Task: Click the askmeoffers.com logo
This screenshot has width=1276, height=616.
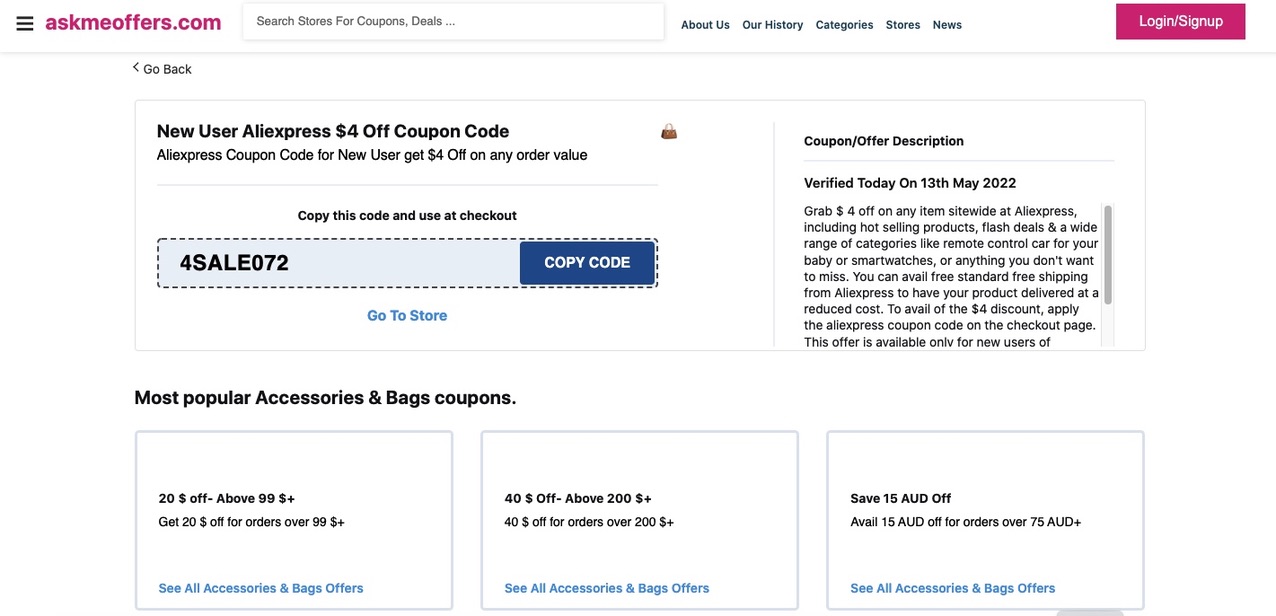Action: click(x=133, y=22)
